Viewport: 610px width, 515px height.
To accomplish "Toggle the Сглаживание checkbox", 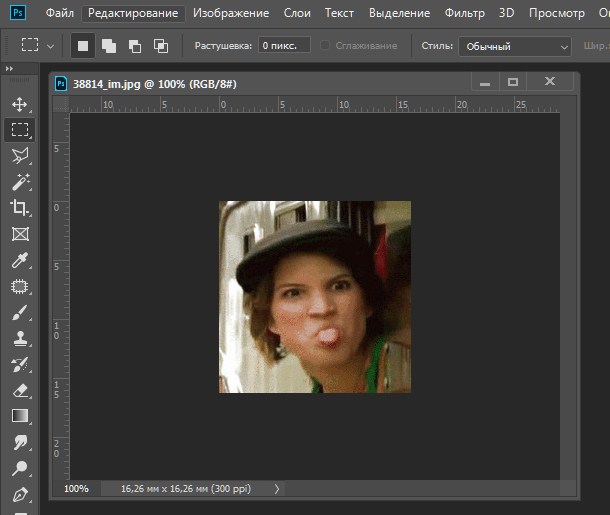I will coord(324,46).
